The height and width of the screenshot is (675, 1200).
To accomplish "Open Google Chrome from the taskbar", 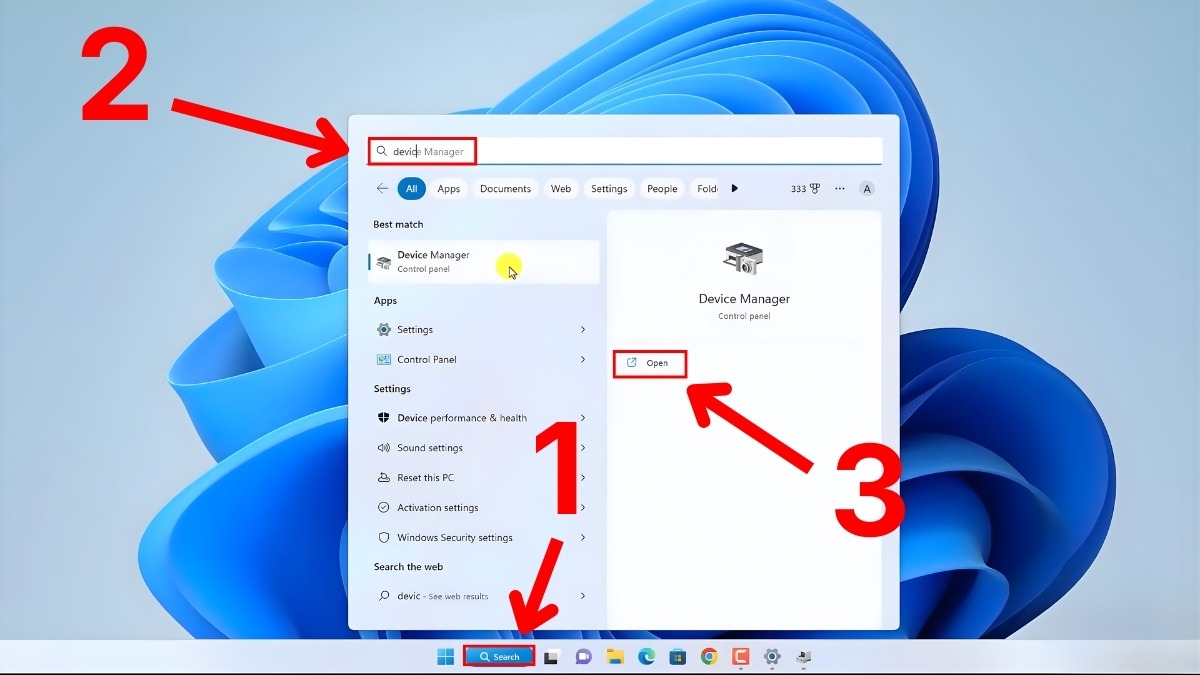I will 709,657.
